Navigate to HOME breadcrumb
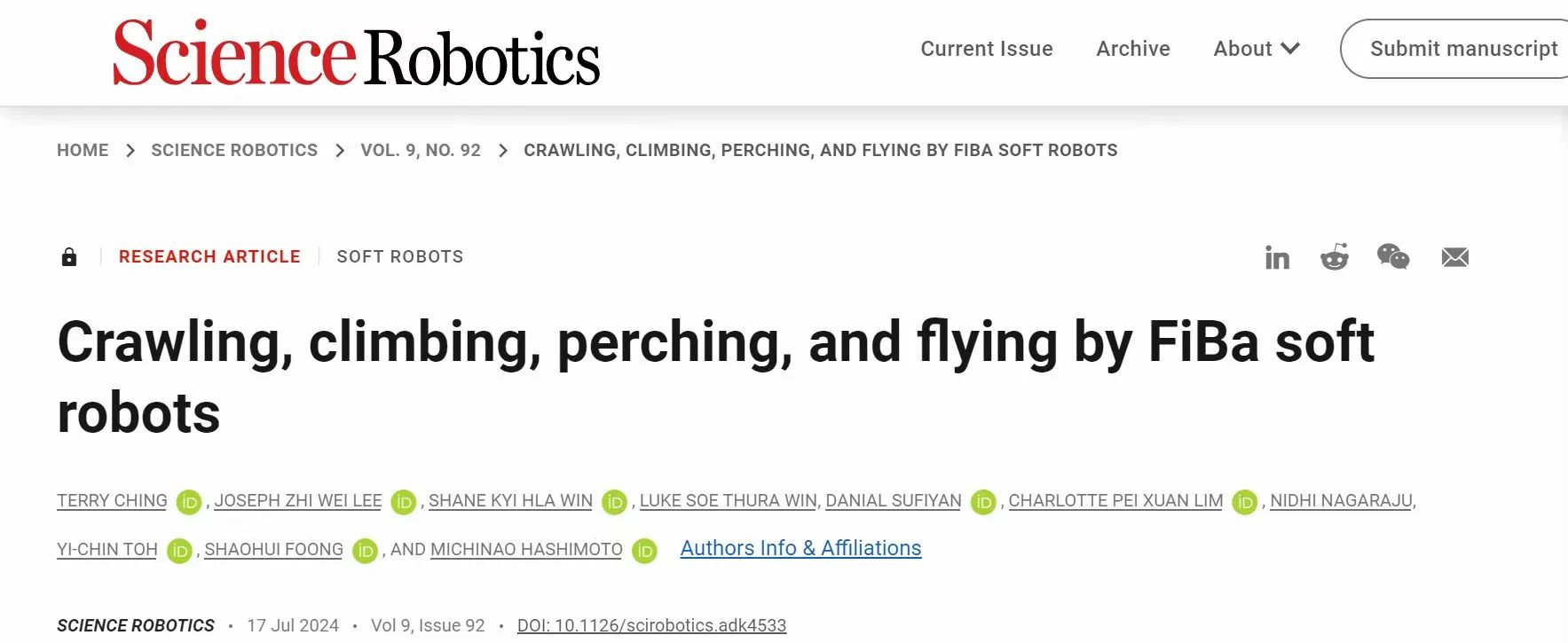The width and height of the screenshot is (1568, 643). tap(83, 151)
